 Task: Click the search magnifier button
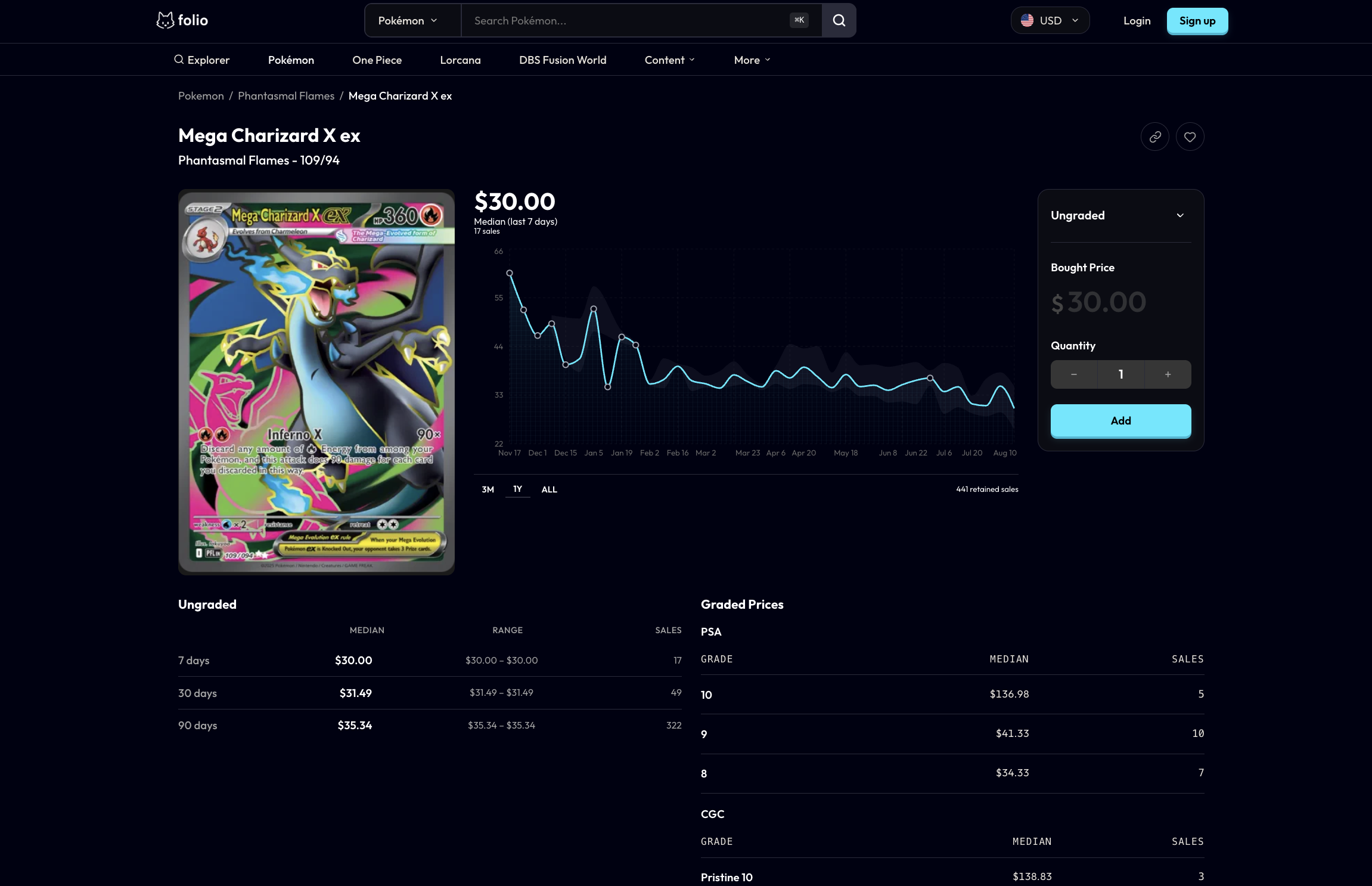click(839, 20)
